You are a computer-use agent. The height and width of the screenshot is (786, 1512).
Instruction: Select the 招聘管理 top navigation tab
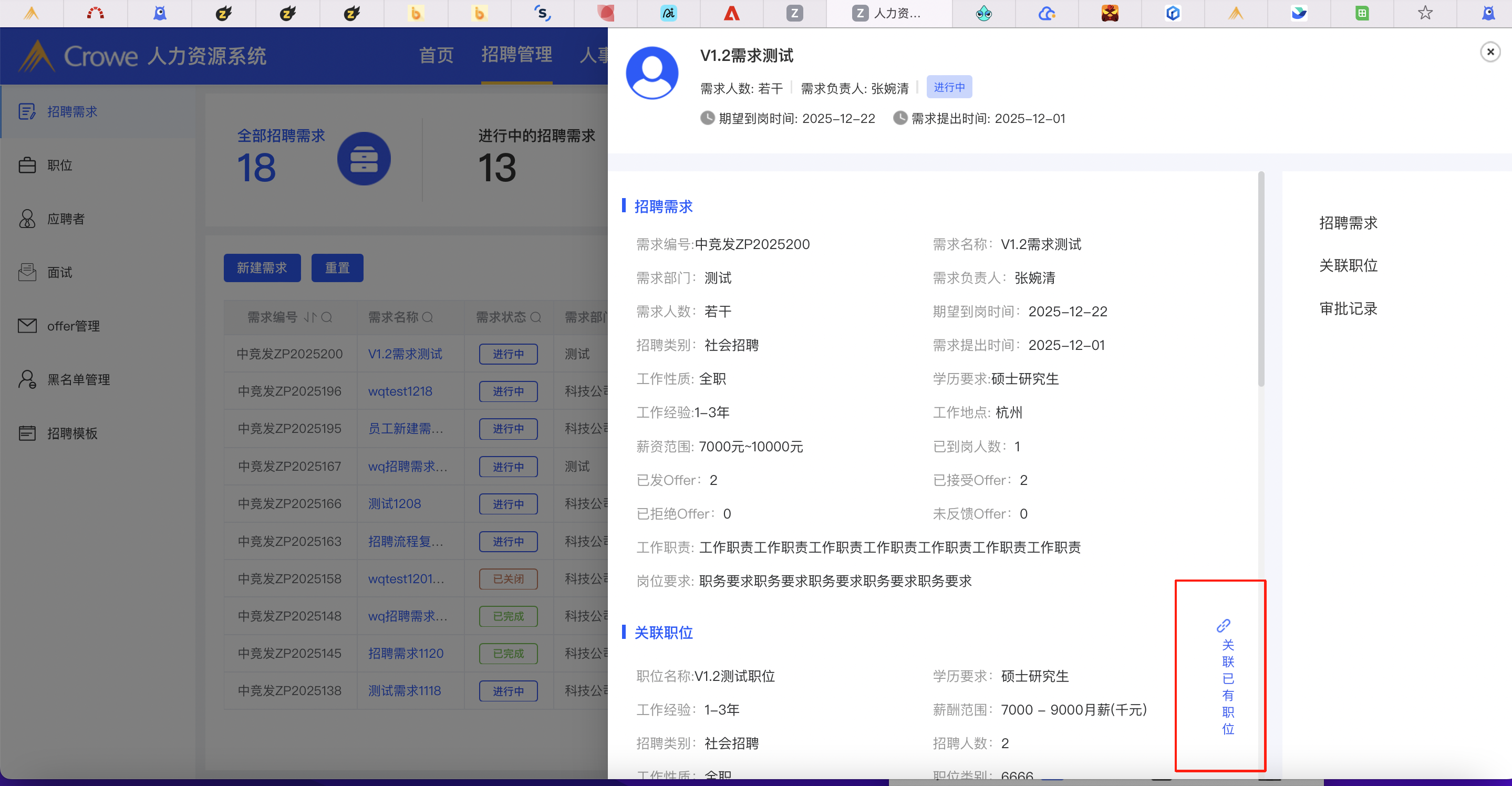[516, 55]
